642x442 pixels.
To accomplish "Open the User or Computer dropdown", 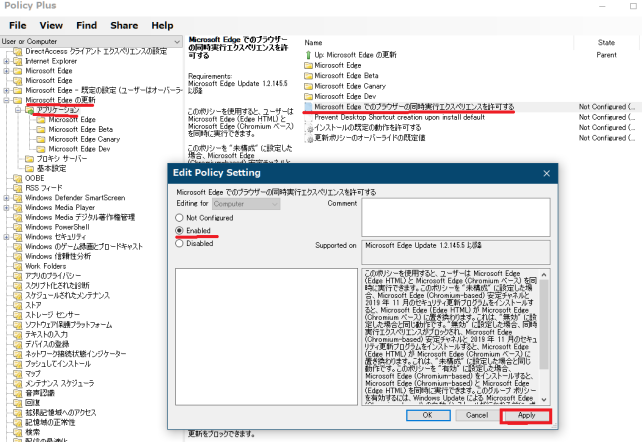I will tap(91, 41).
